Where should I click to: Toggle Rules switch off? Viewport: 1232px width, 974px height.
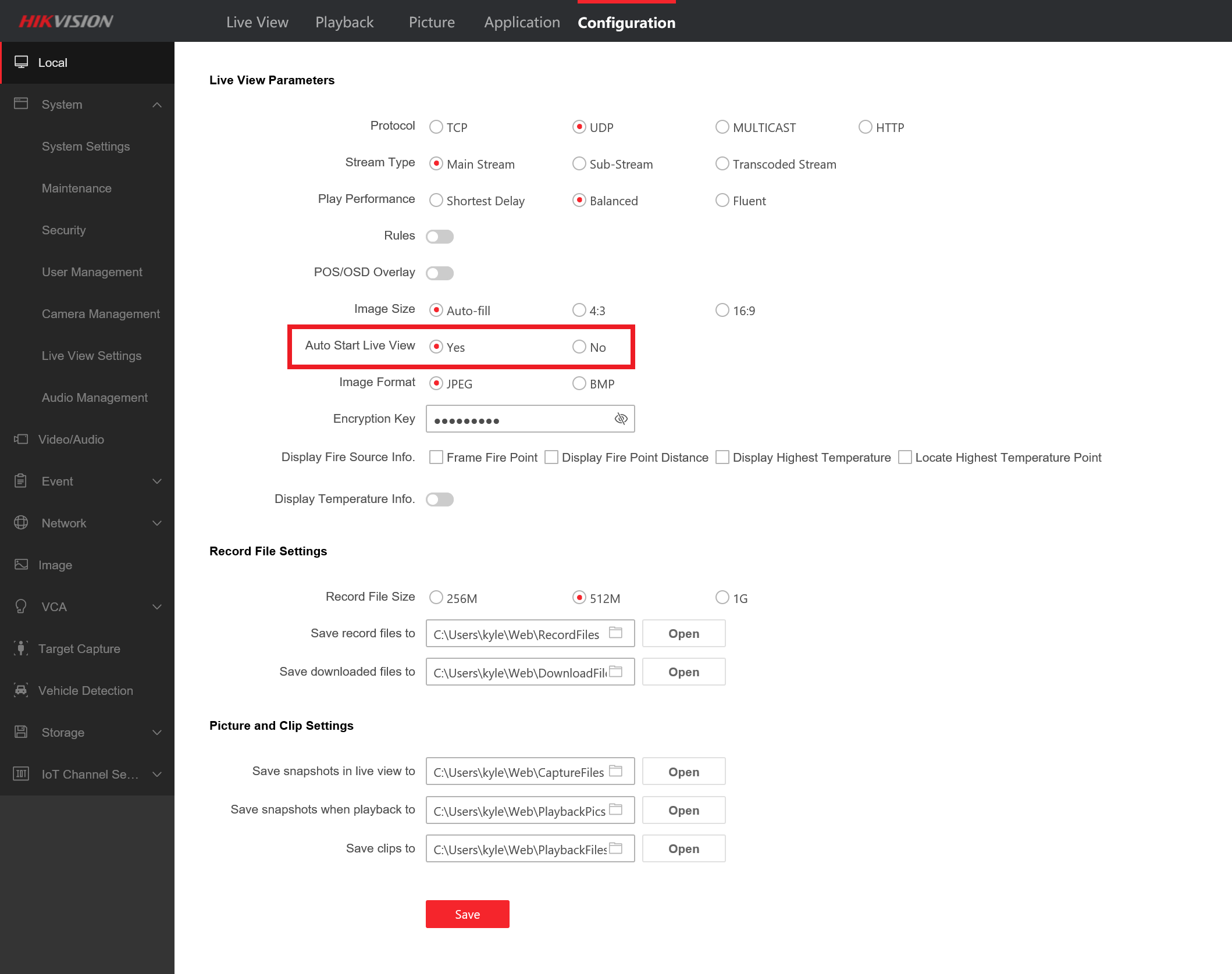(440, 236)
